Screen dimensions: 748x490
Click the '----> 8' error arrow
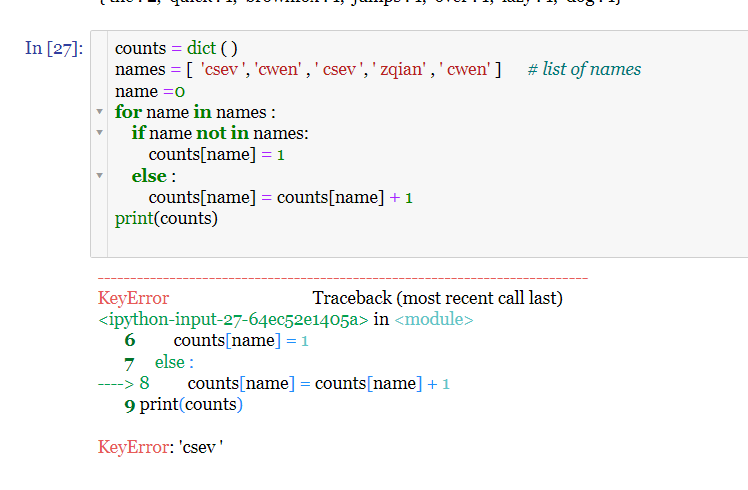(x=123, y=383)
